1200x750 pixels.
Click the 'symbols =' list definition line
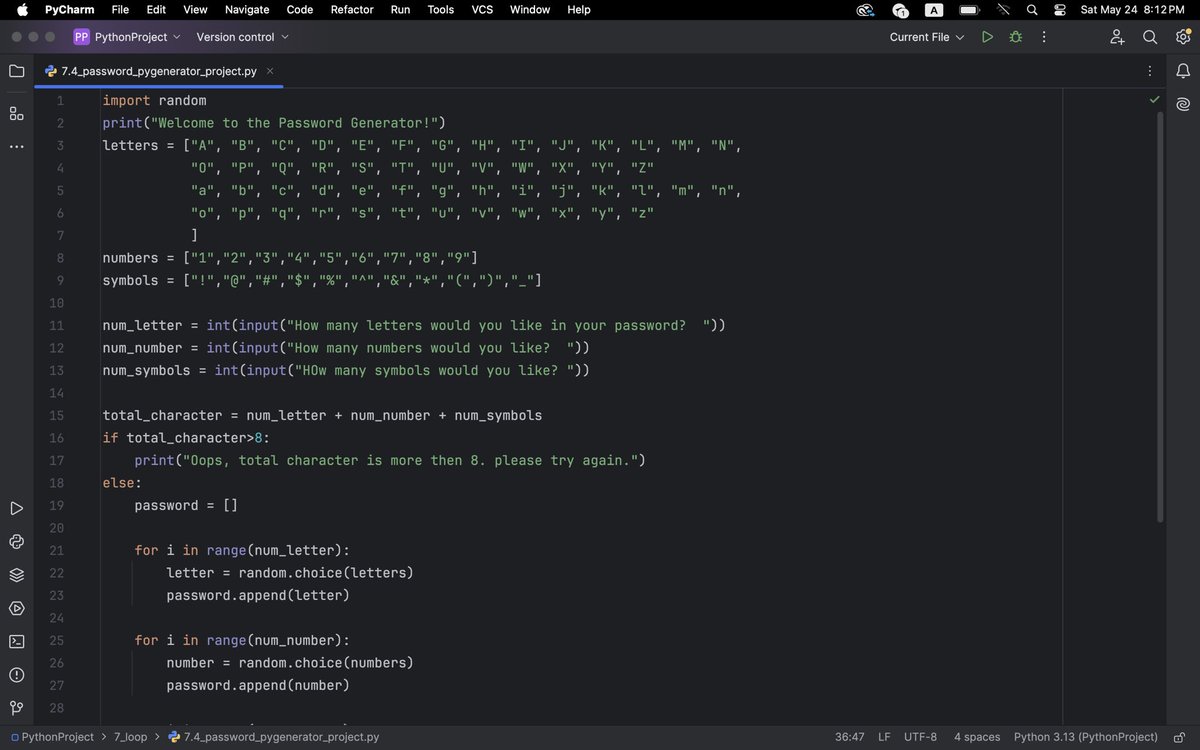click(x=322, y=280)
